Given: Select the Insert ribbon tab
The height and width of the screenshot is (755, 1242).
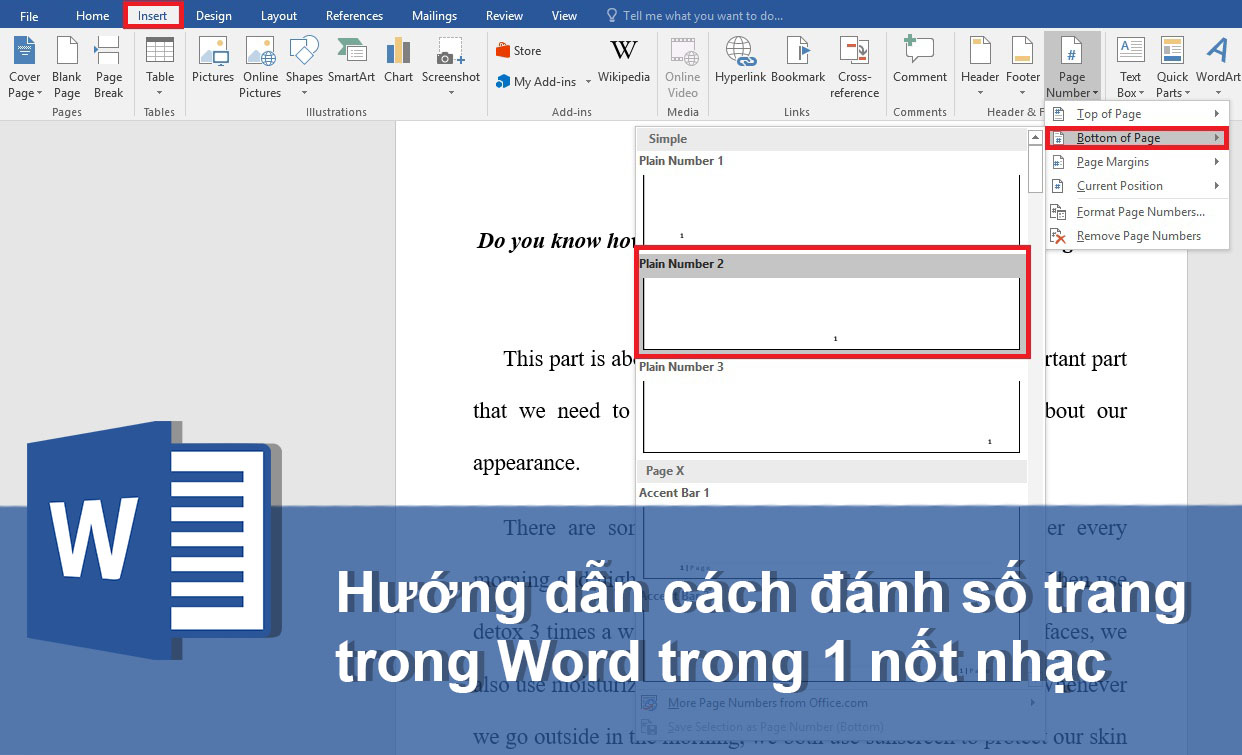Looking at the screenshot, I should click(153, 16).
